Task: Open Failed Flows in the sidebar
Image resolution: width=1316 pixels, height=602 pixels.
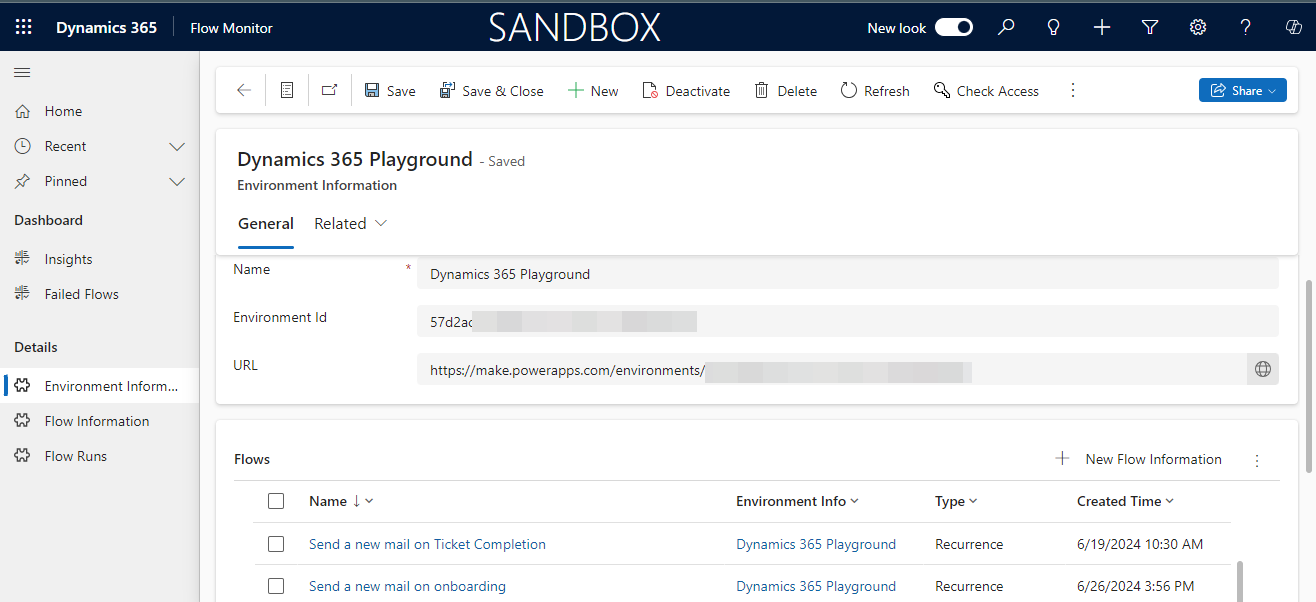Action: point(81,295)
